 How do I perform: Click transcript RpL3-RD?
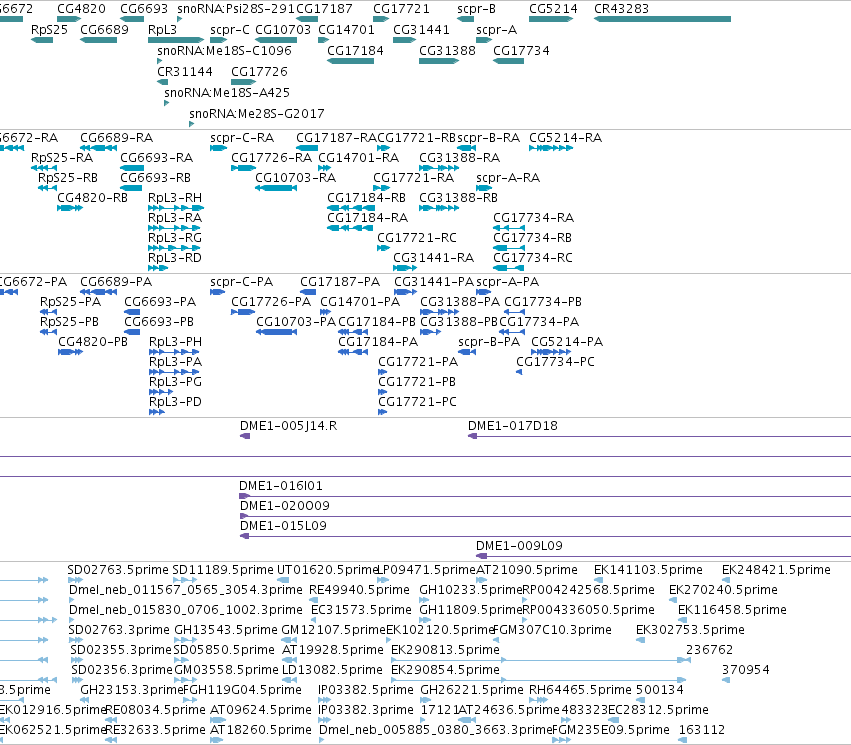click(x=158, y=268)
